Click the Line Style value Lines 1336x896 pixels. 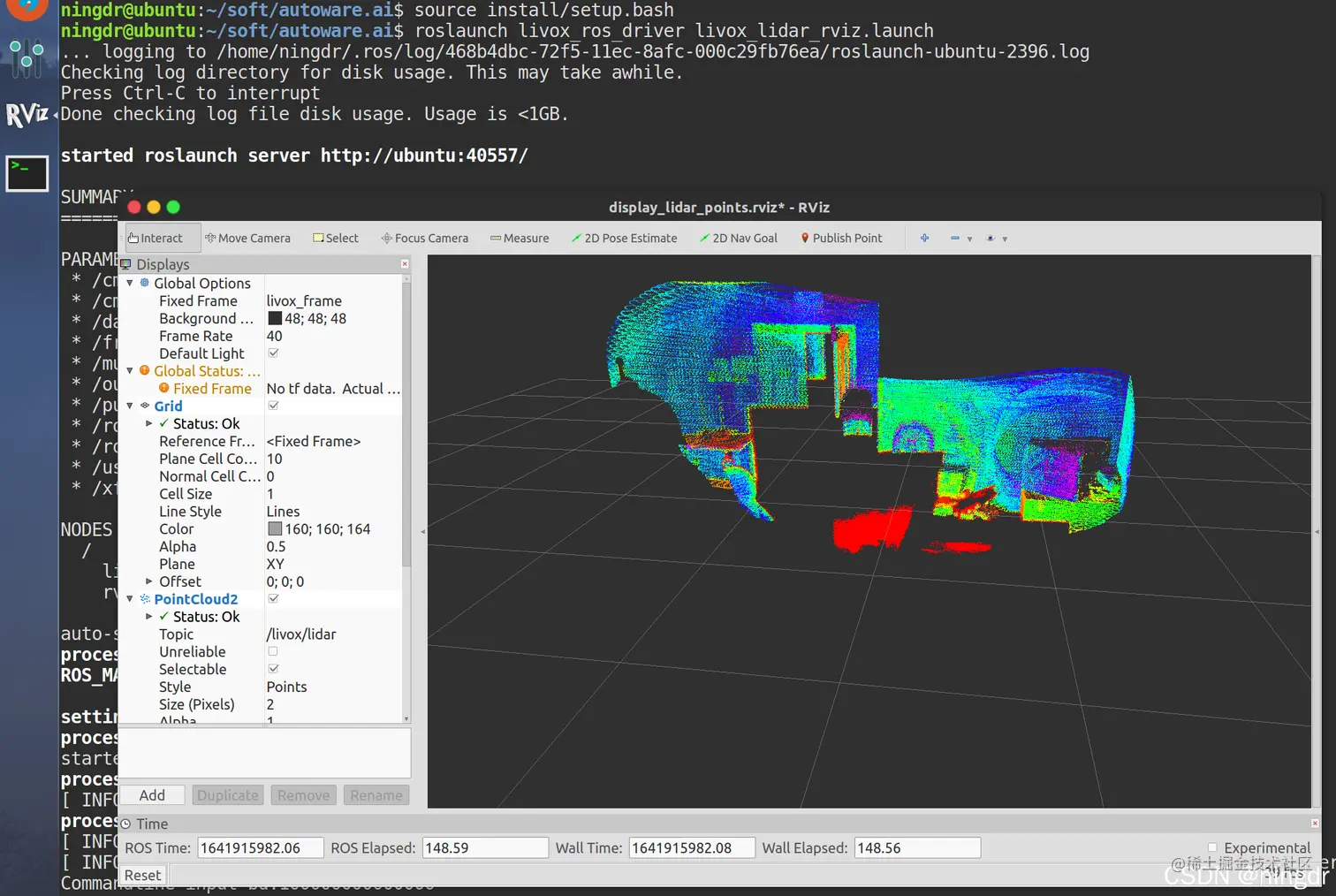[283, 511]
